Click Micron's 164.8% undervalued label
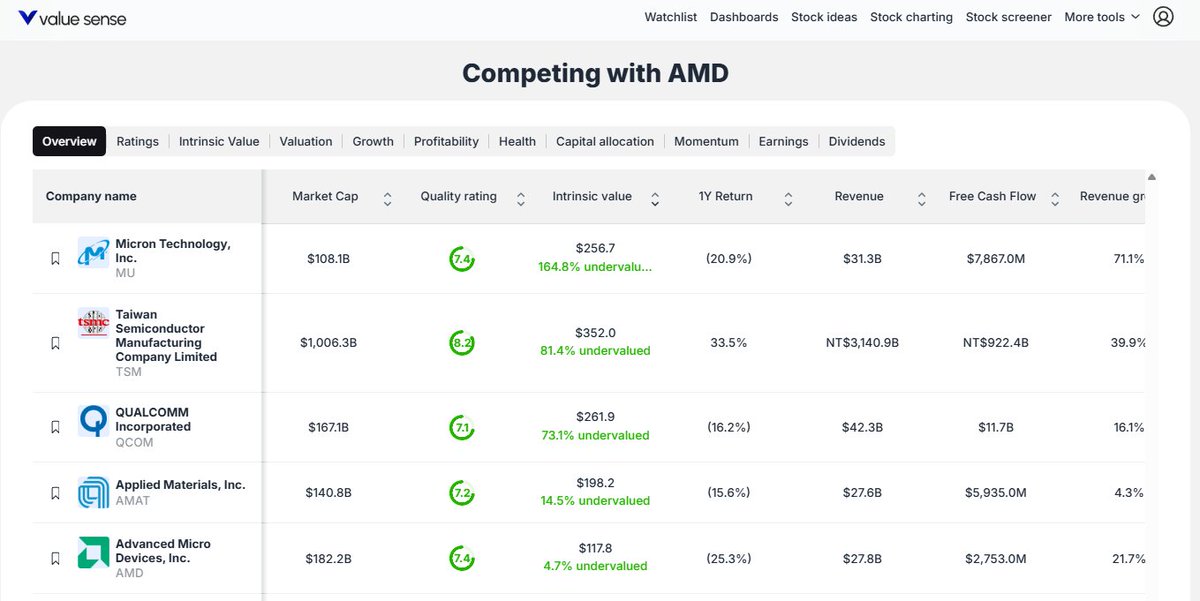The image size is (1200, 601). click(595, 267)
